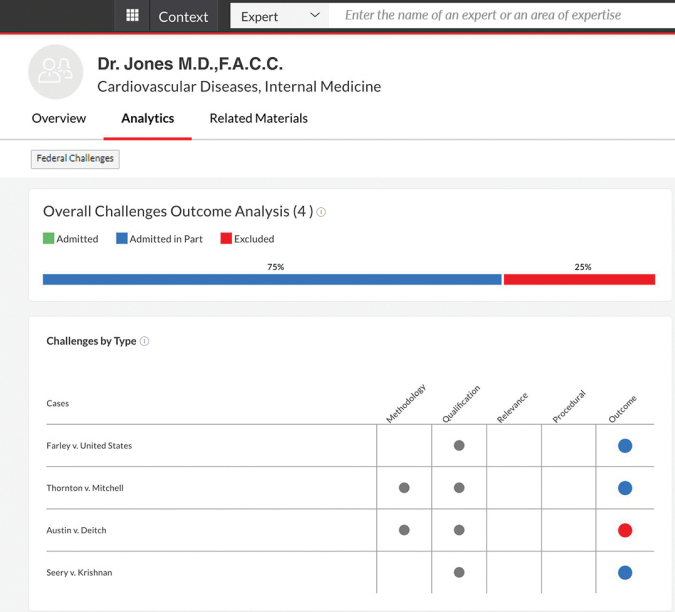The height and width of the screenshot is (612, 675).
Task: Click the 75% percentage label
Action: [x=276, y=267]
